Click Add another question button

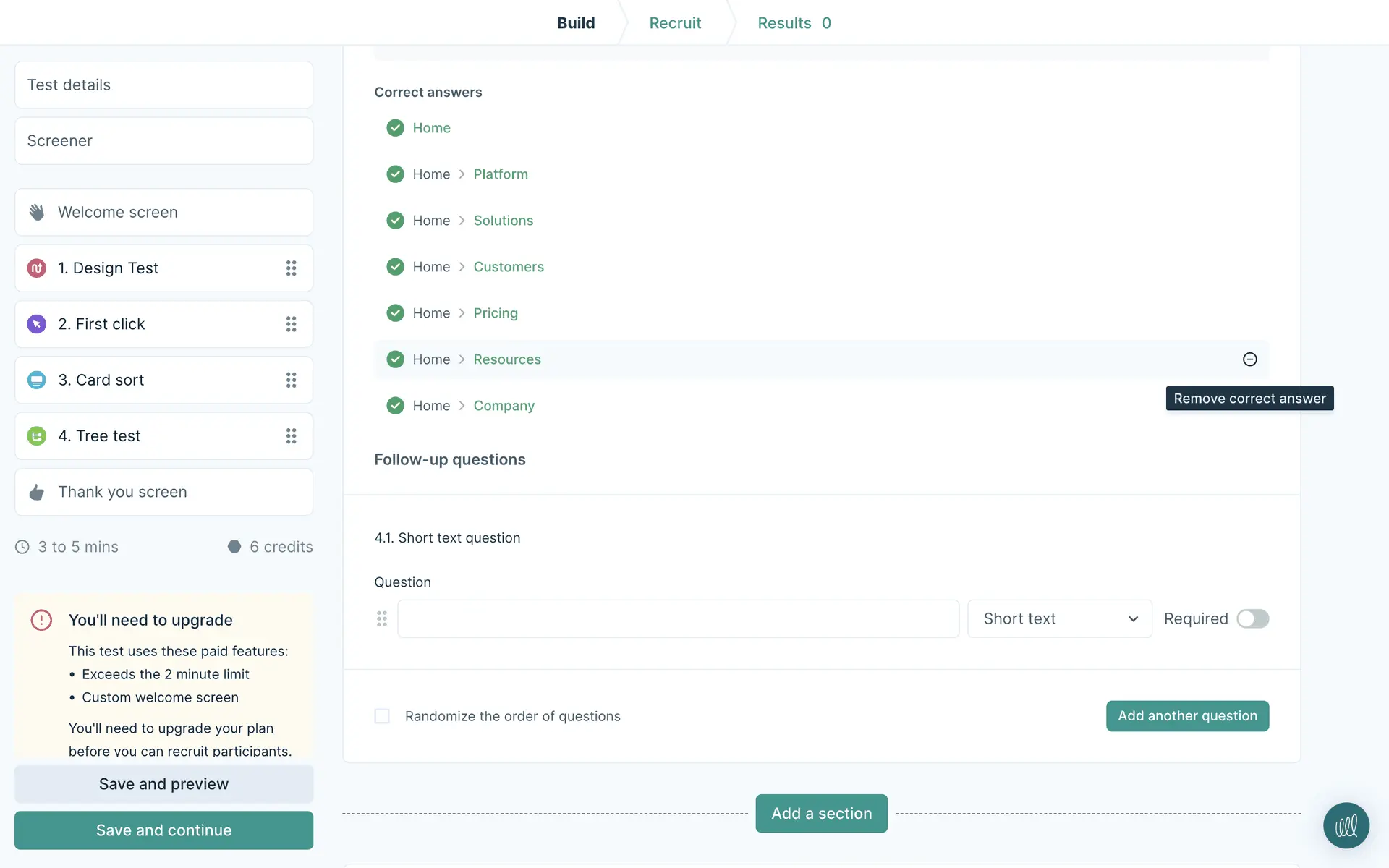tap(1187, 716)
